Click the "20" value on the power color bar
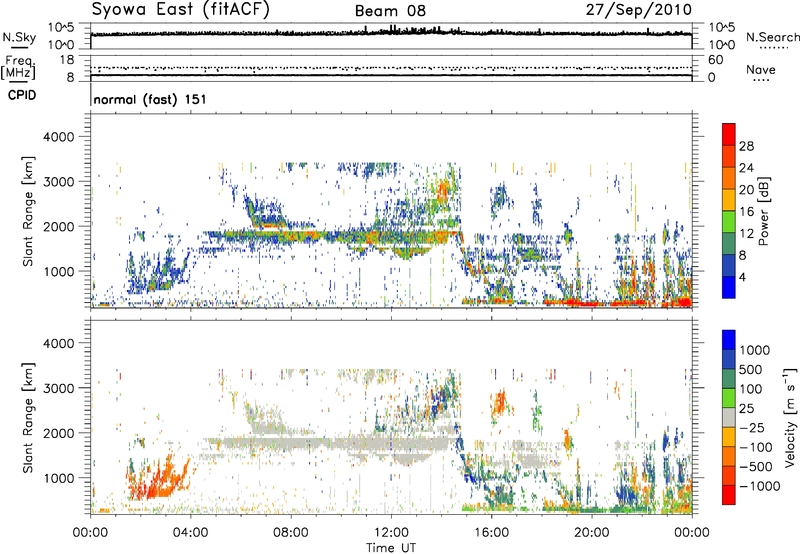800x554 pixels. click(746, 190)
